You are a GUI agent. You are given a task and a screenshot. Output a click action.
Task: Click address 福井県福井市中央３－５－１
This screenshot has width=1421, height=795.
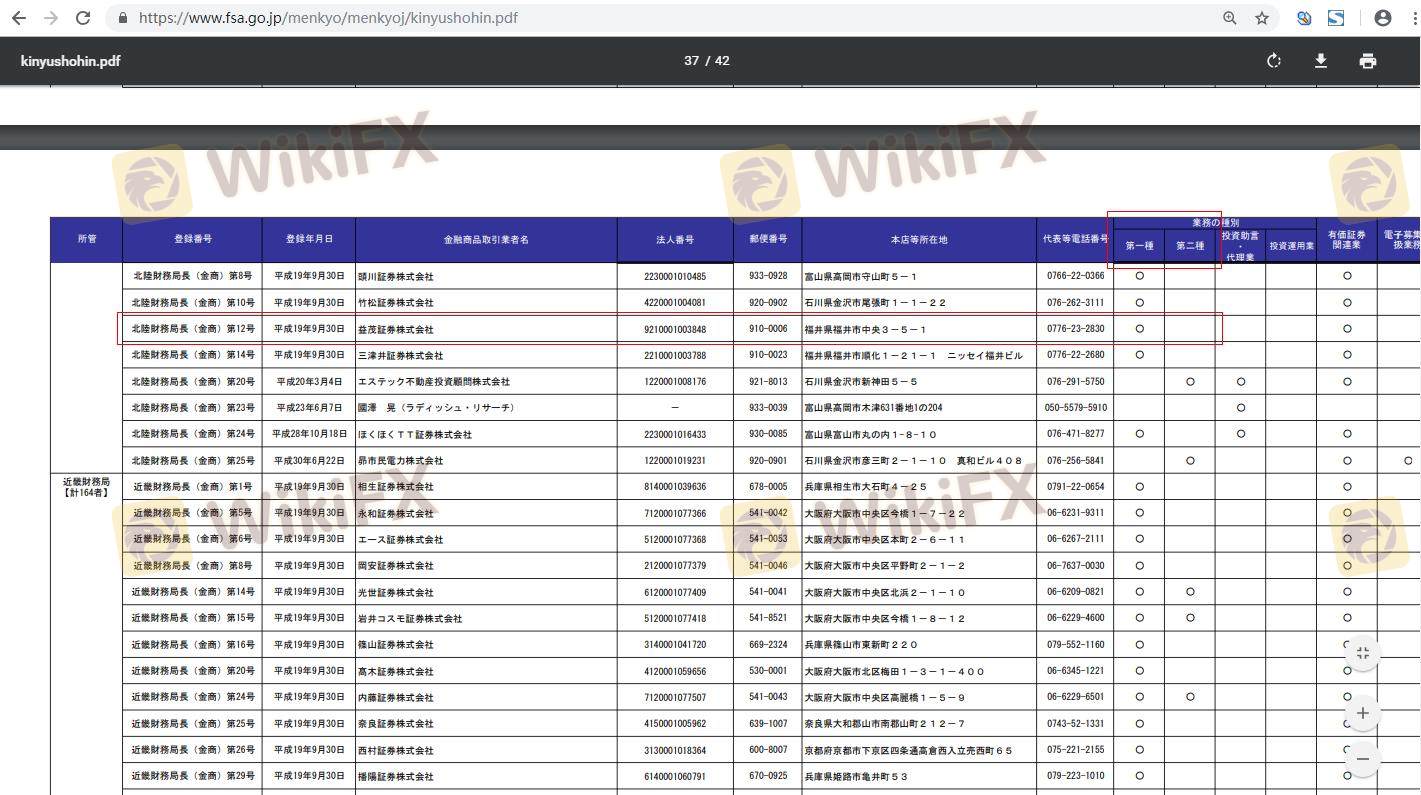tap(866, 329)
